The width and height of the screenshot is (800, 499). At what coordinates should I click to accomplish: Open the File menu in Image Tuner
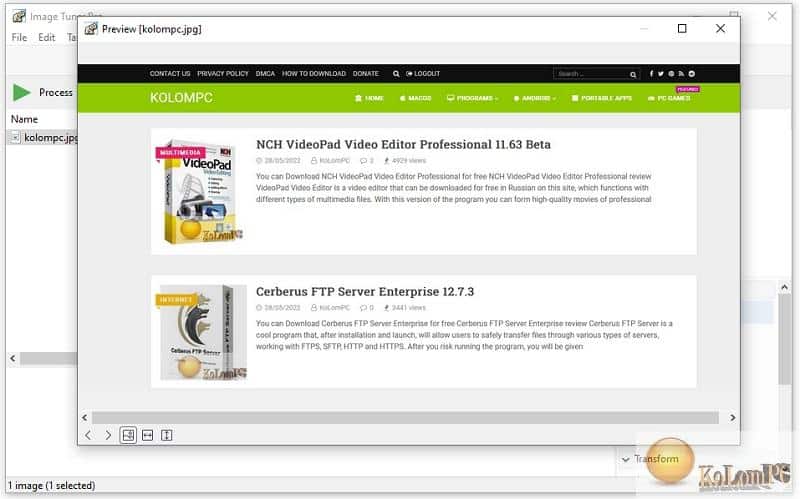point(19,37)
